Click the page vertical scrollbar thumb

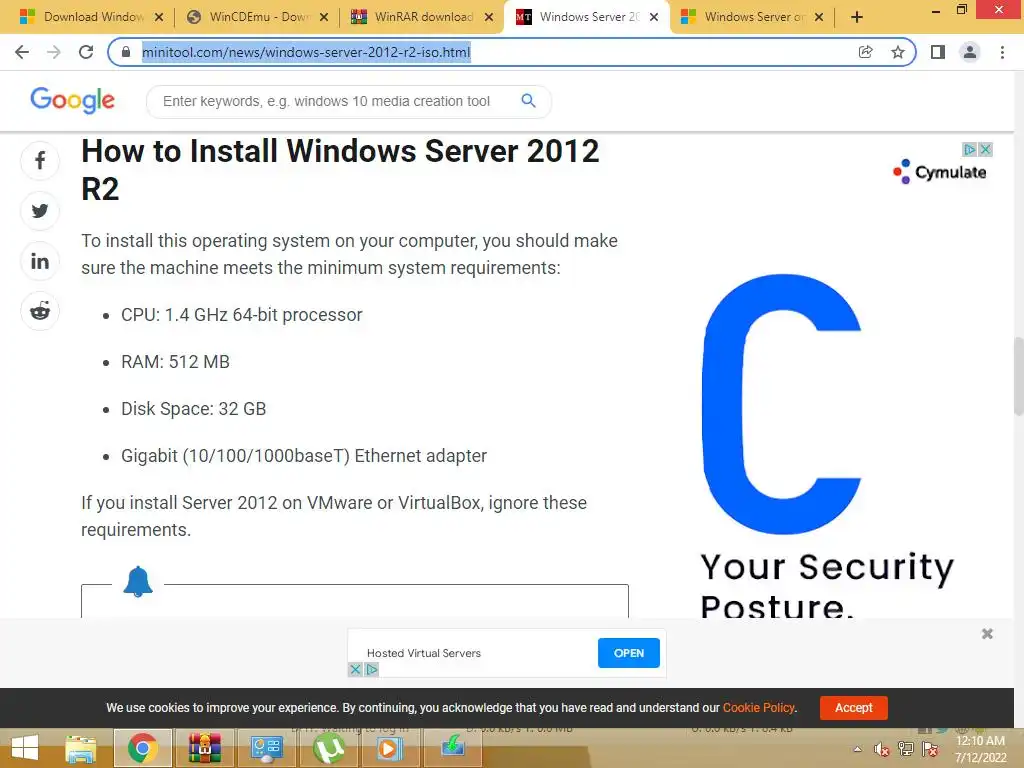(x=1018, y=376)
